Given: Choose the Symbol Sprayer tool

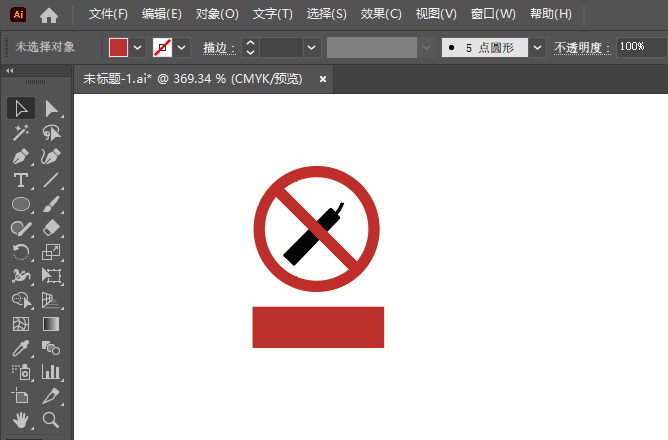Looking at the screenshot, I should click(21, 372).
